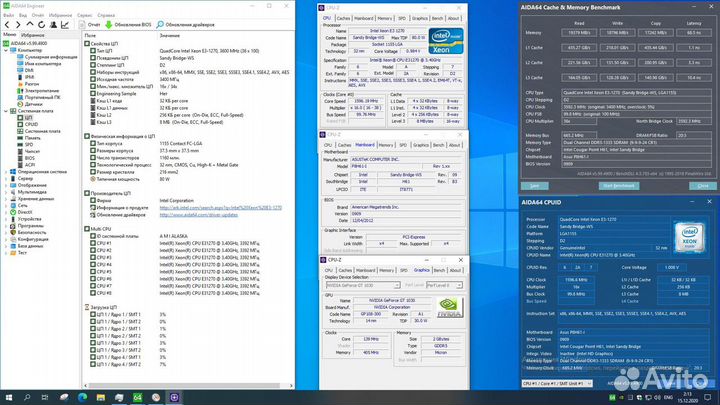Open the Избранное menu in AIDA64 menu bar
The height and width of the screenshot is (405, 720).
pos(60,15)
